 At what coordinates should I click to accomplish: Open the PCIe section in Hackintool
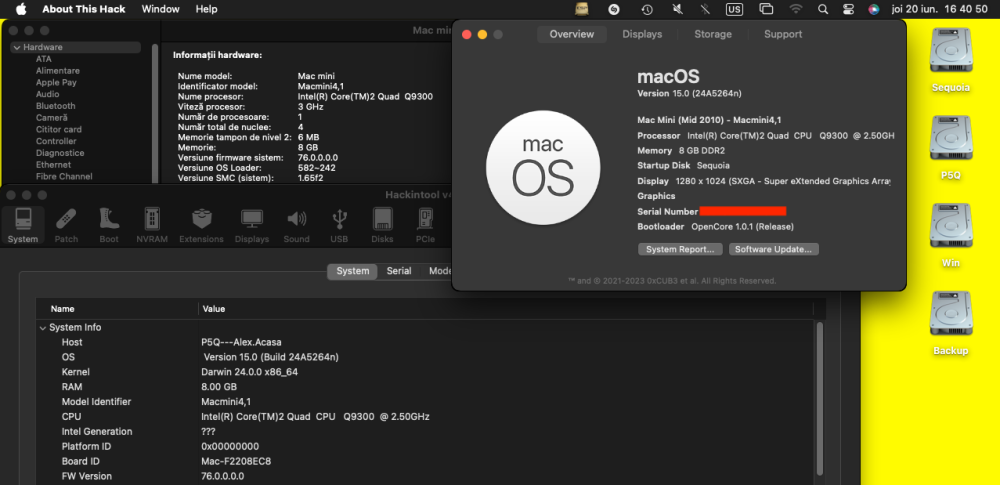[x=425, y=225]
